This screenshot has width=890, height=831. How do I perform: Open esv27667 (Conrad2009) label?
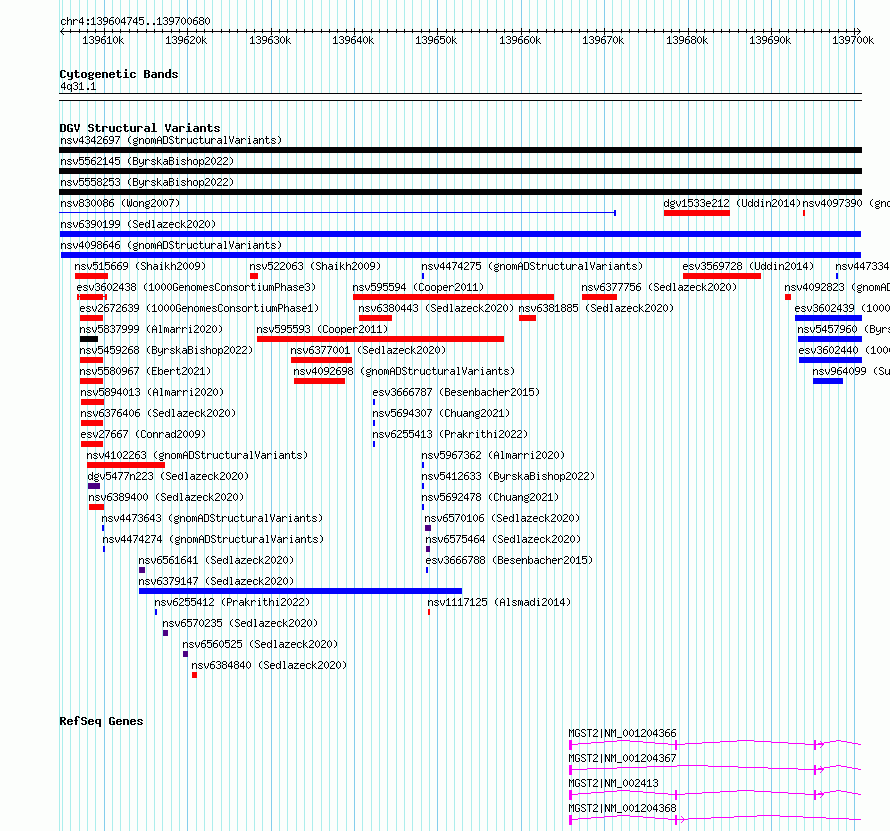(x=143, y=434)
